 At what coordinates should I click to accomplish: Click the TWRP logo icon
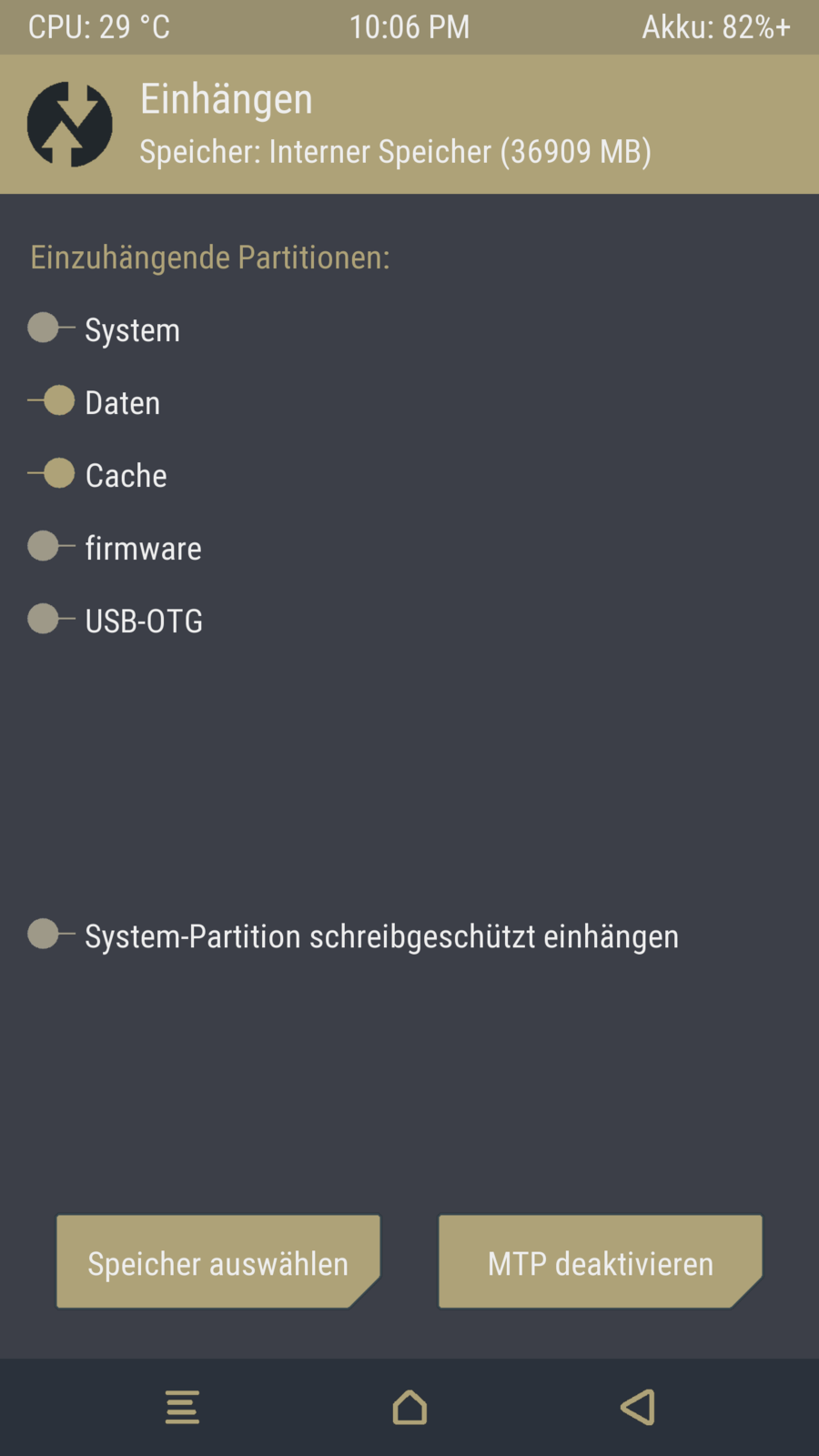(x=69, y=125)
